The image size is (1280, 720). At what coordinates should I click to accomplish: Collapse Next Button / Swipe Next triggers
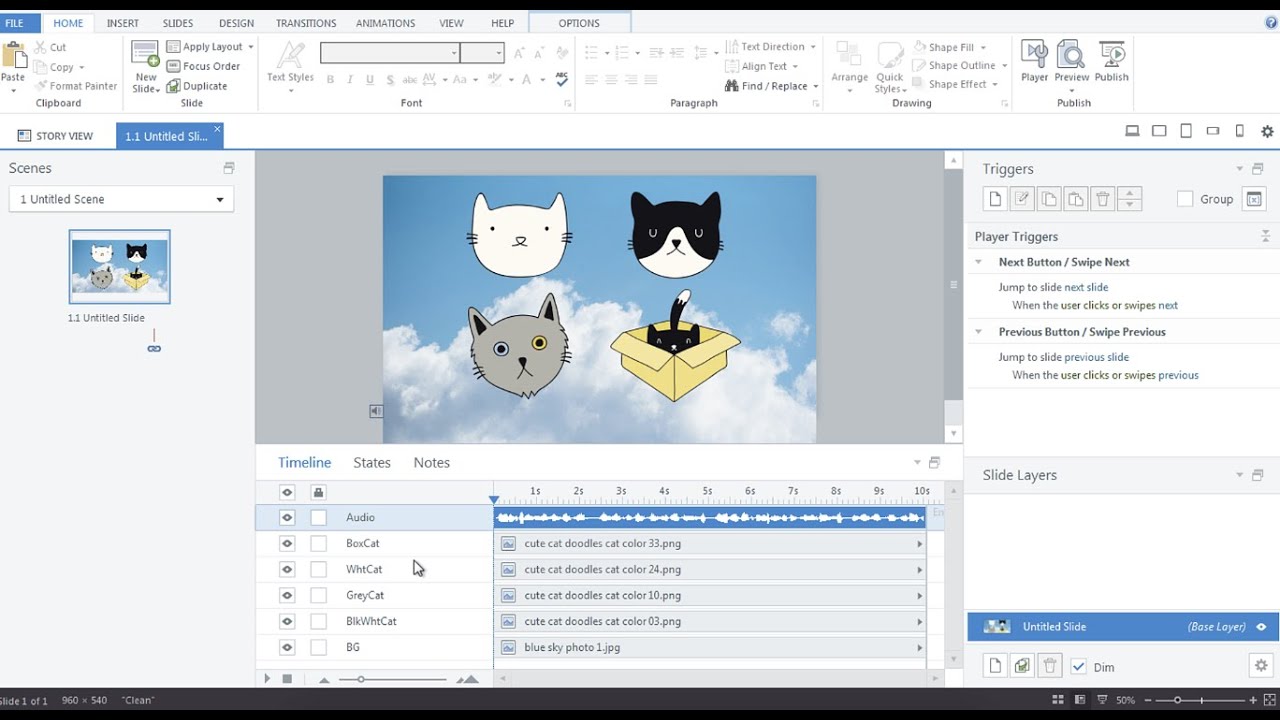(x=979, y=262)
